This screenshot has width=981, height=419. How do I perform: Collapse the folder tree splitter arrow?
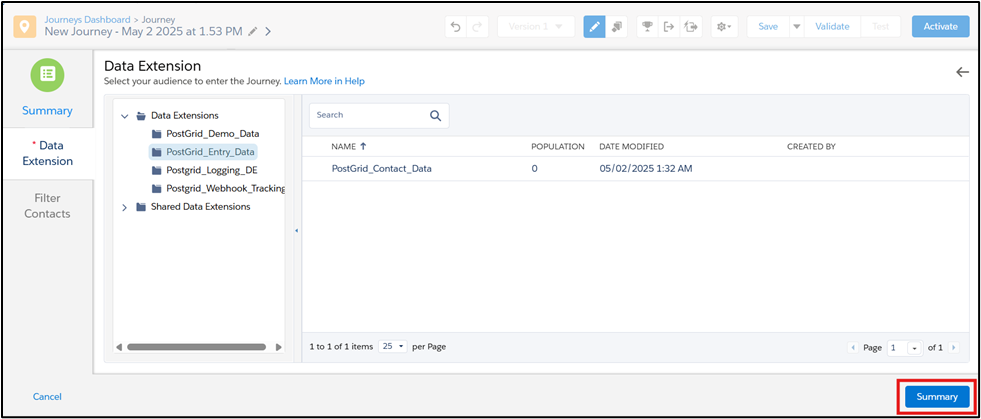click(x=296, y=231)
